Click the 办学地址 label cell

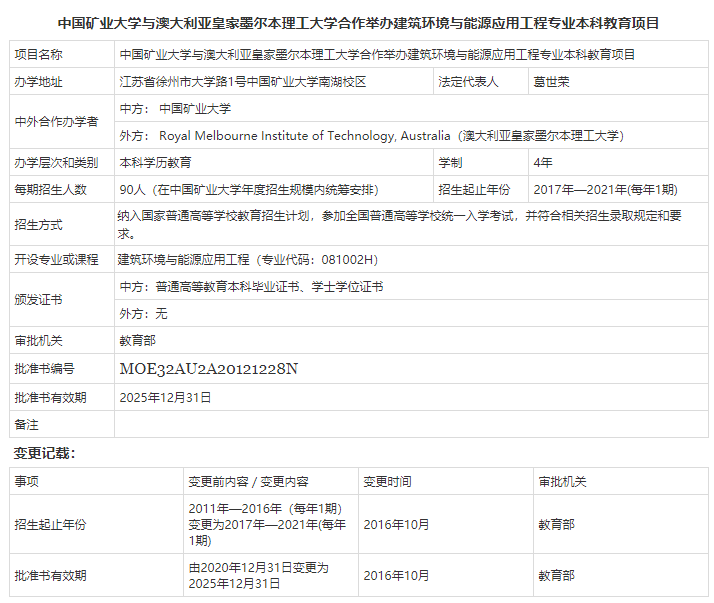(x=62, y=82)
